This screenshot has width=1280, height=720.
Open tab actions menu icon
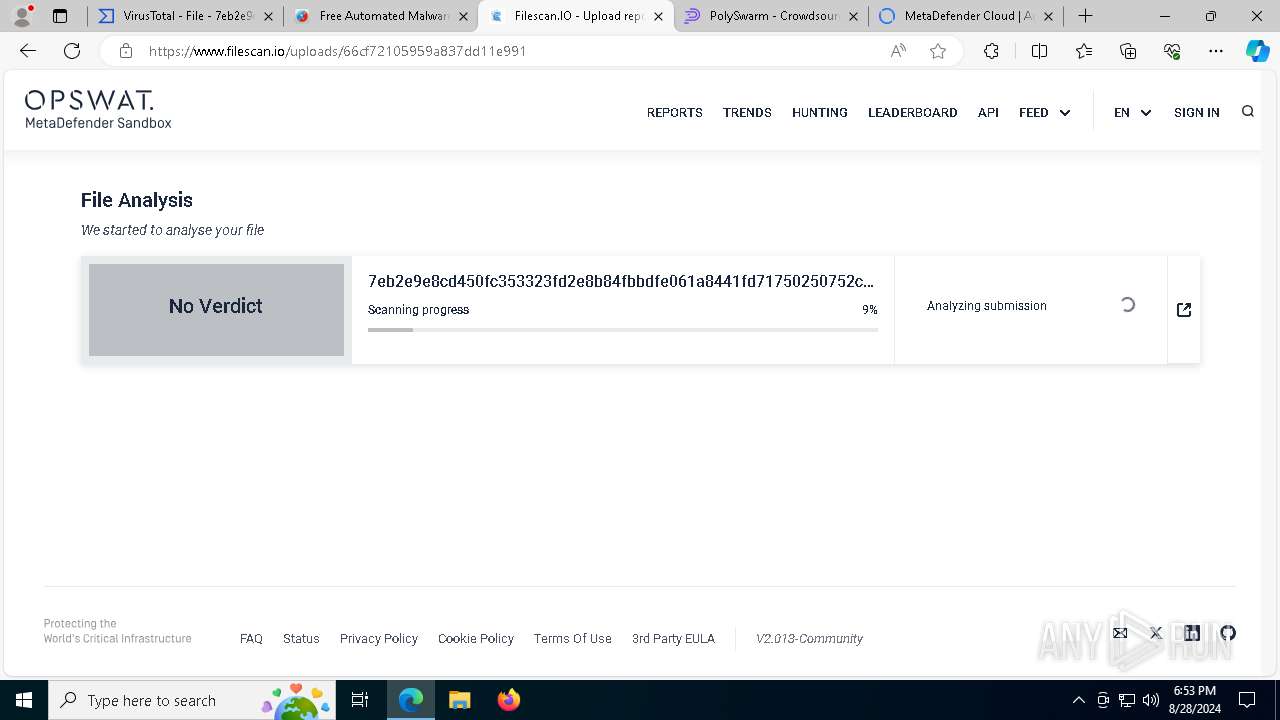point(60,16)
